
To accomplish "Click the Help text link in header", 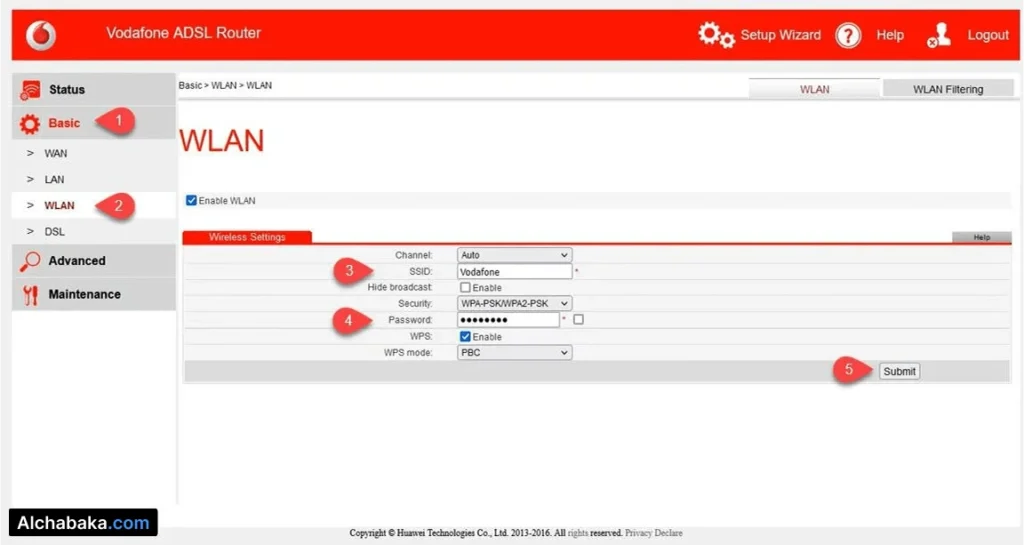I will tap(890, 35).
